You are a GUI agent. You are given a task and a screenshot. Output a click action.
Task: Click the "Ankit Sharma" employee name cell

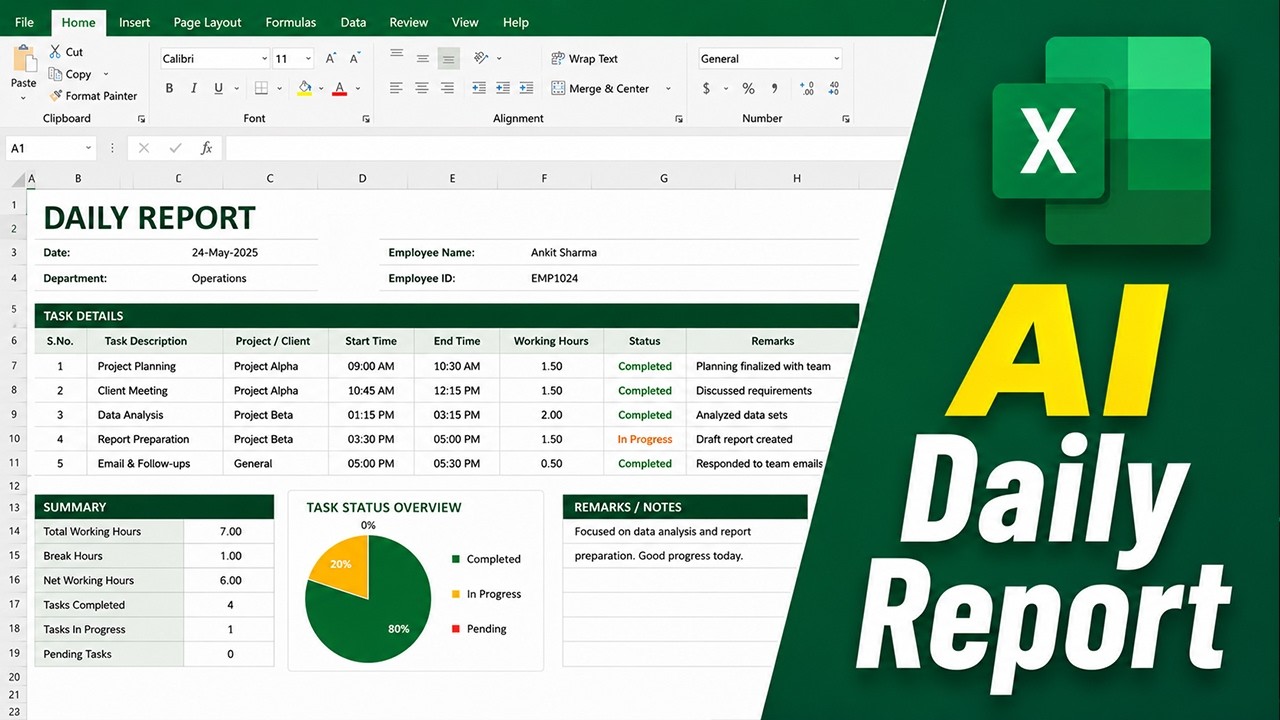pyautogui.click(x=564, y=253)
